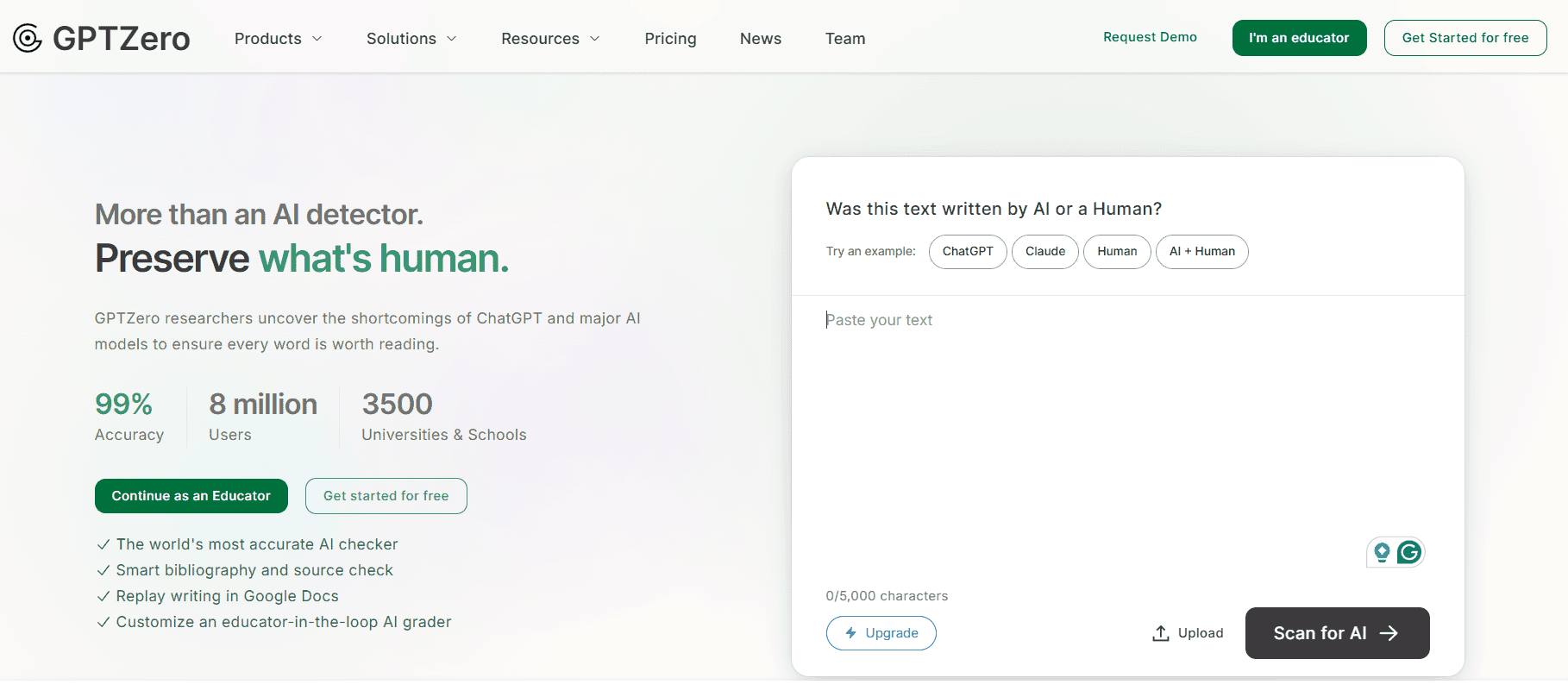
Task: Click the GPTZero wordmark text
Action: 122,39
